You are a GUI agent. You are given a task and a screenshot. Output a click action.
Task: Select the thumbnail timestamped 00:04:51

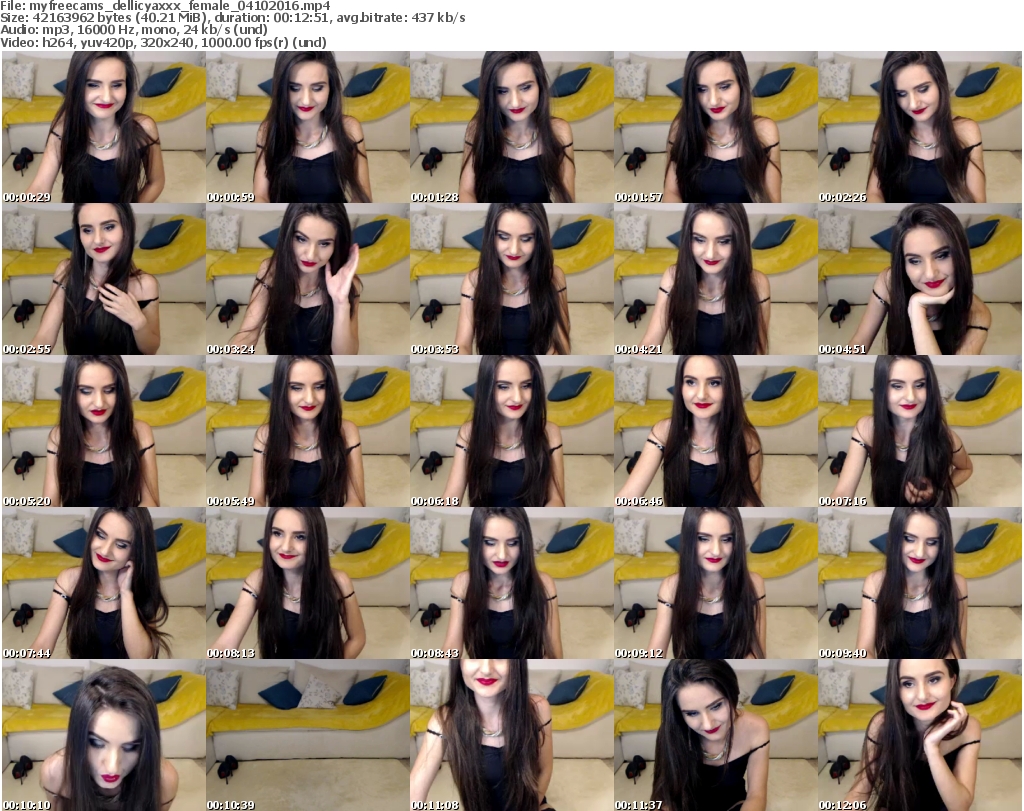pos(920,279)
